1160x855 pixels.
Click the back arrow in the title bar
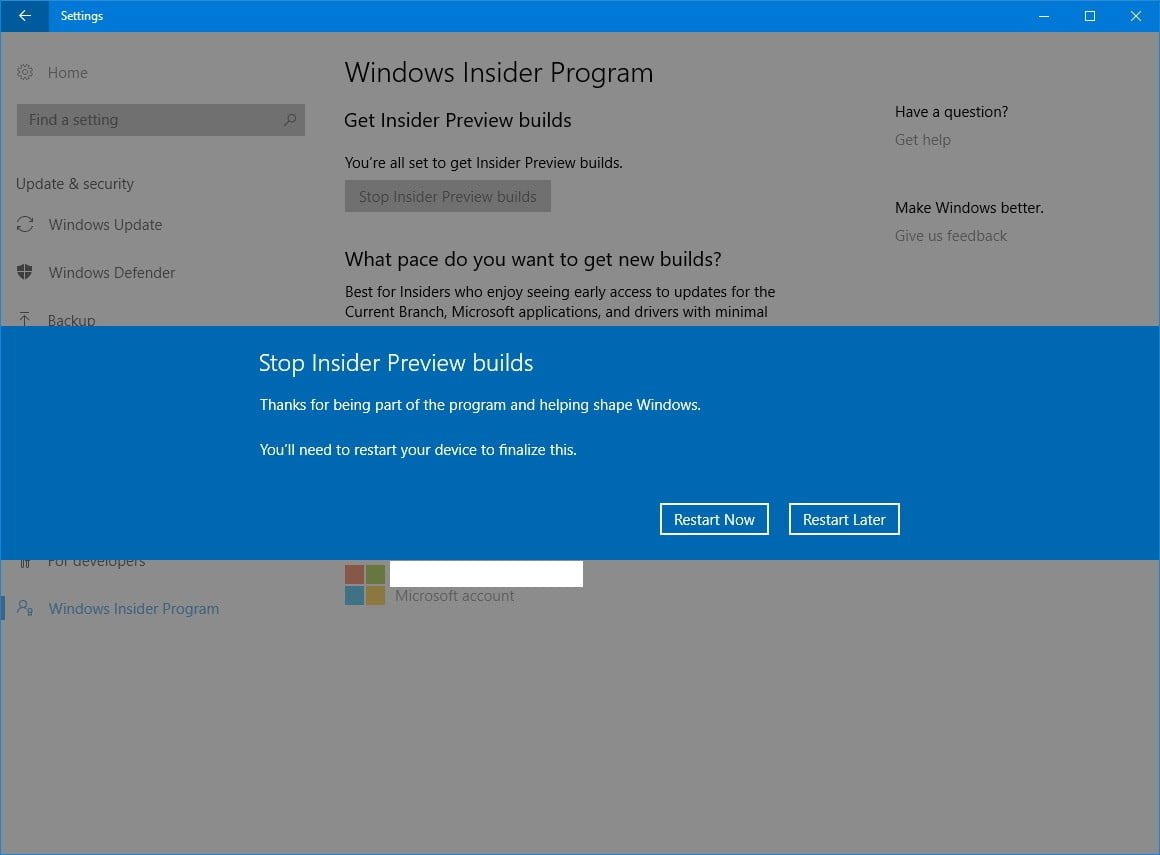tap(24, 16)
